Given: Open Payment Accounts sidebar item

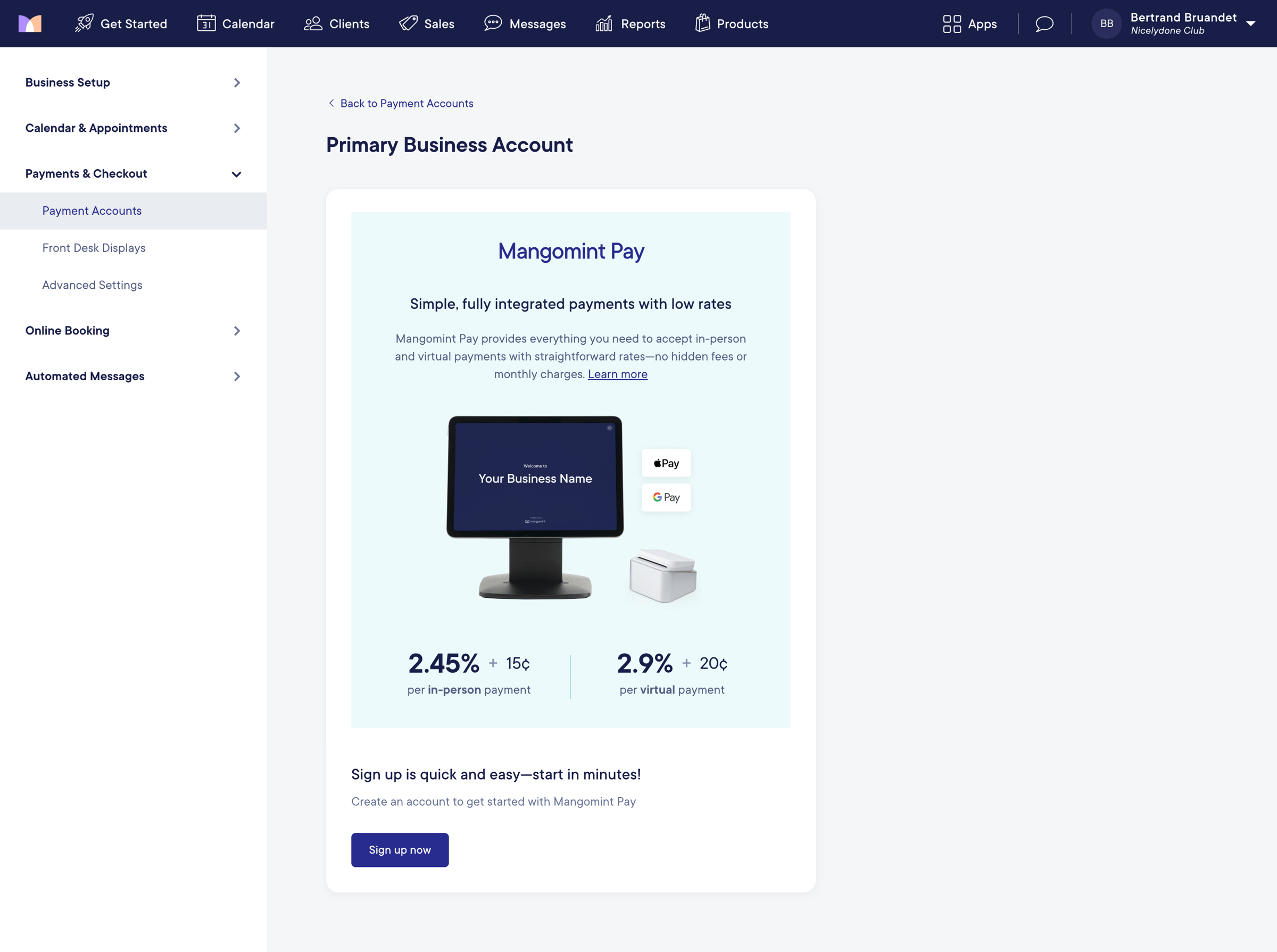Looking at the screenshot, I should [133, 211].
